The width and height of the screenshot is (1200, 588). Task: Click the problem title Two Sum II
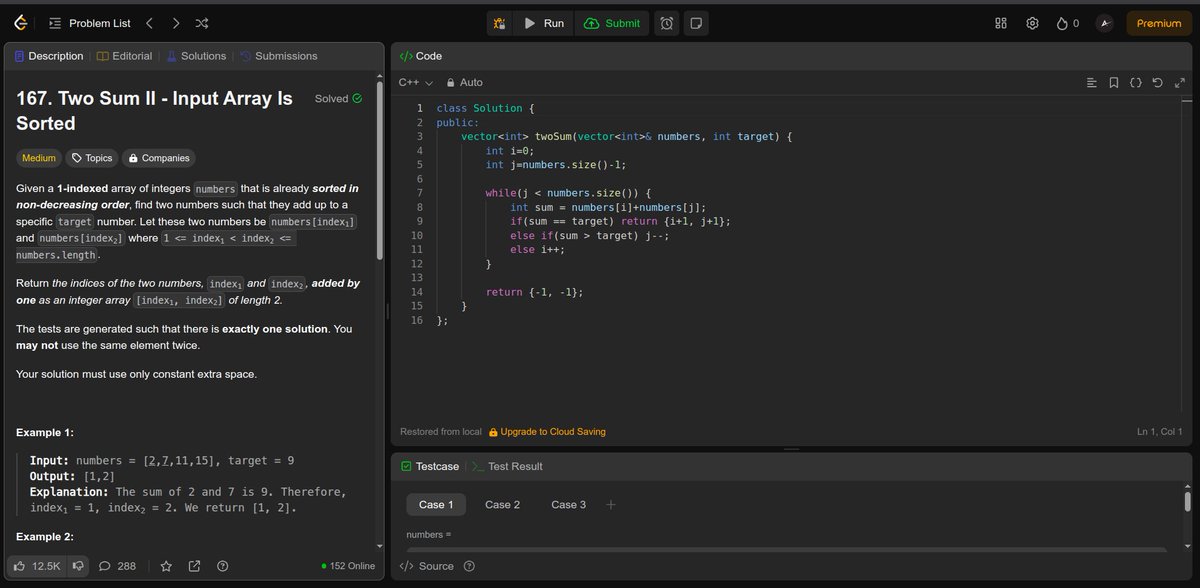click(x=155, y=110)
